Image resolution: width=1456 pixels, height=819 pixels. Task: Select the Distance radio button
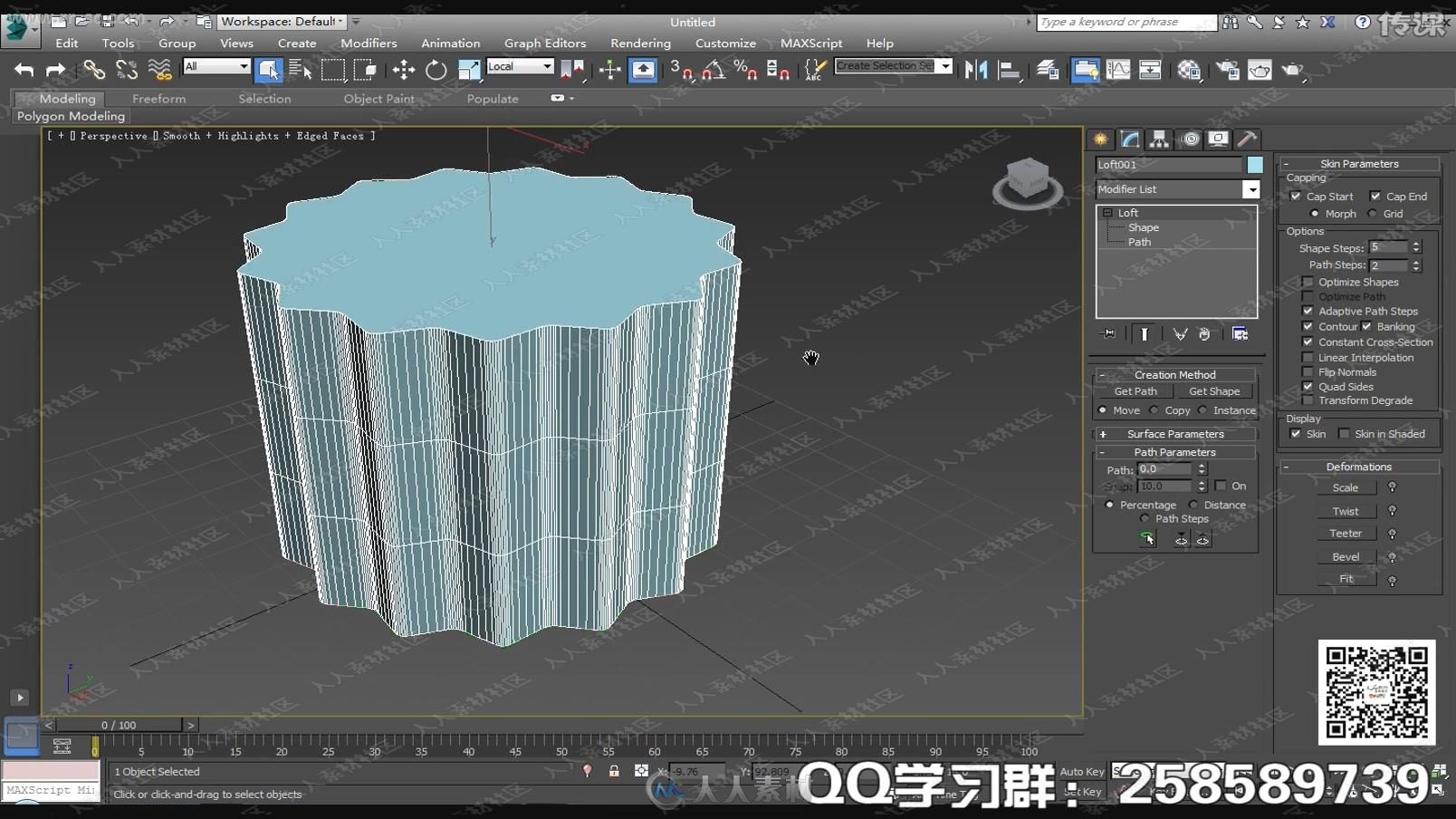(1193, 505)
